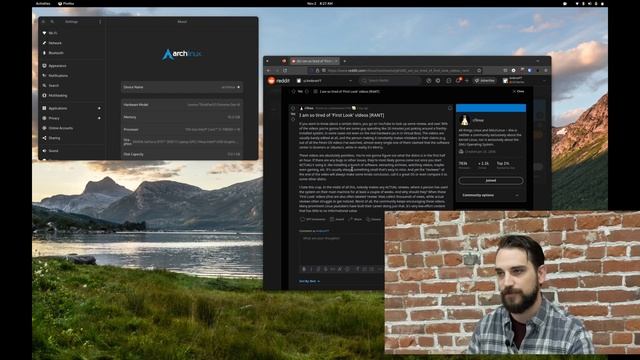Expand Community options in the Reddit sidebar

coord(490,195)
